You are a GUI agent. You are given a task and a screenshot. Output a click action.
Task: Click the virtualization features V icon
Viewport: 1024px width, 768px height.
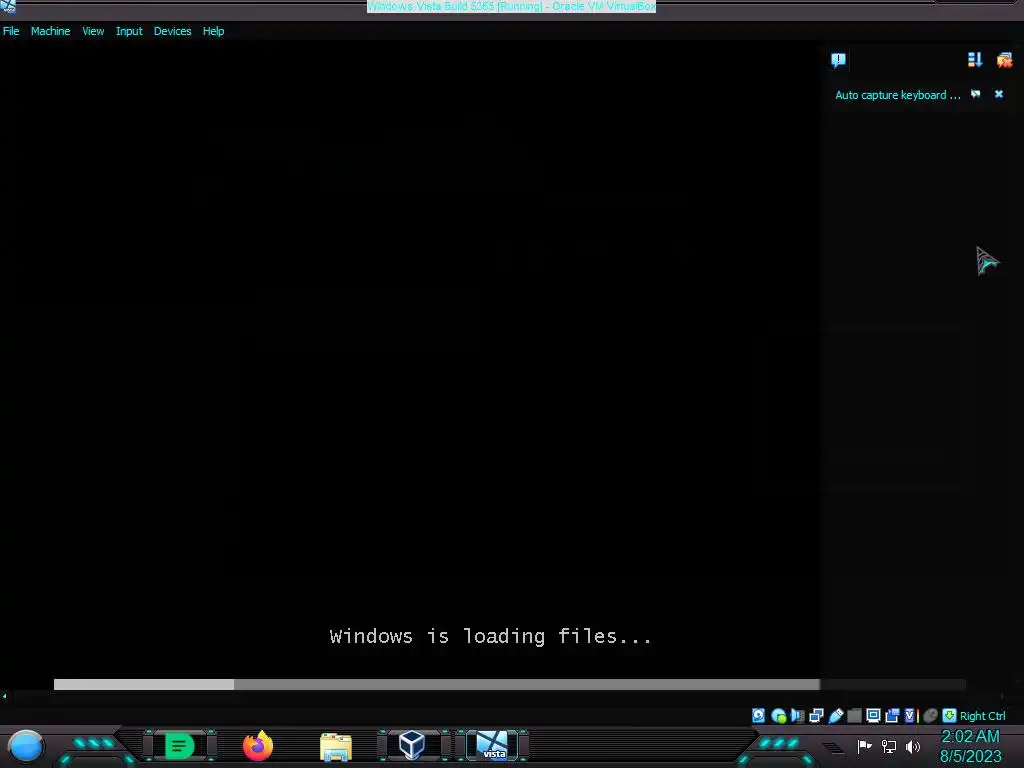(911, 716)
